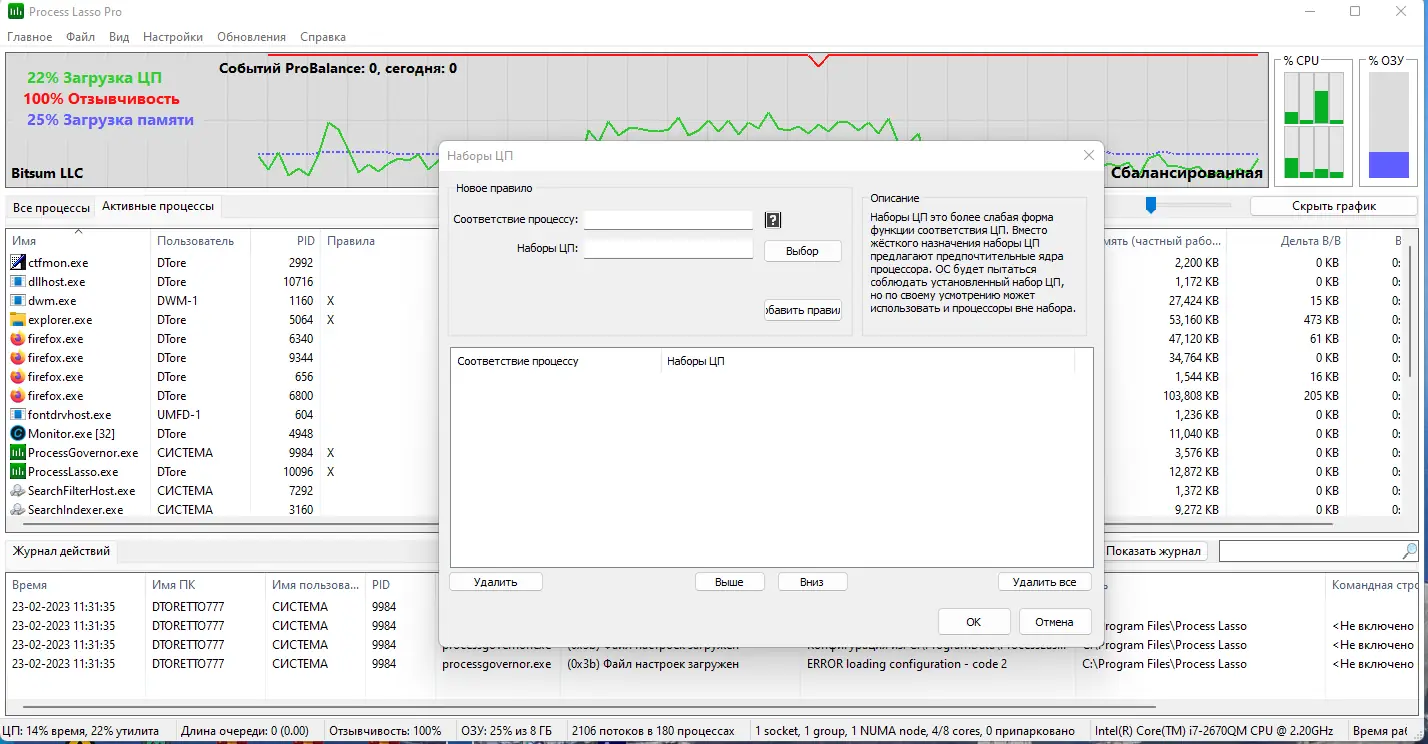This screenshot has height=744, width=1428.
Task: Select the Журнал действий tab
Action: coord(61,551)
